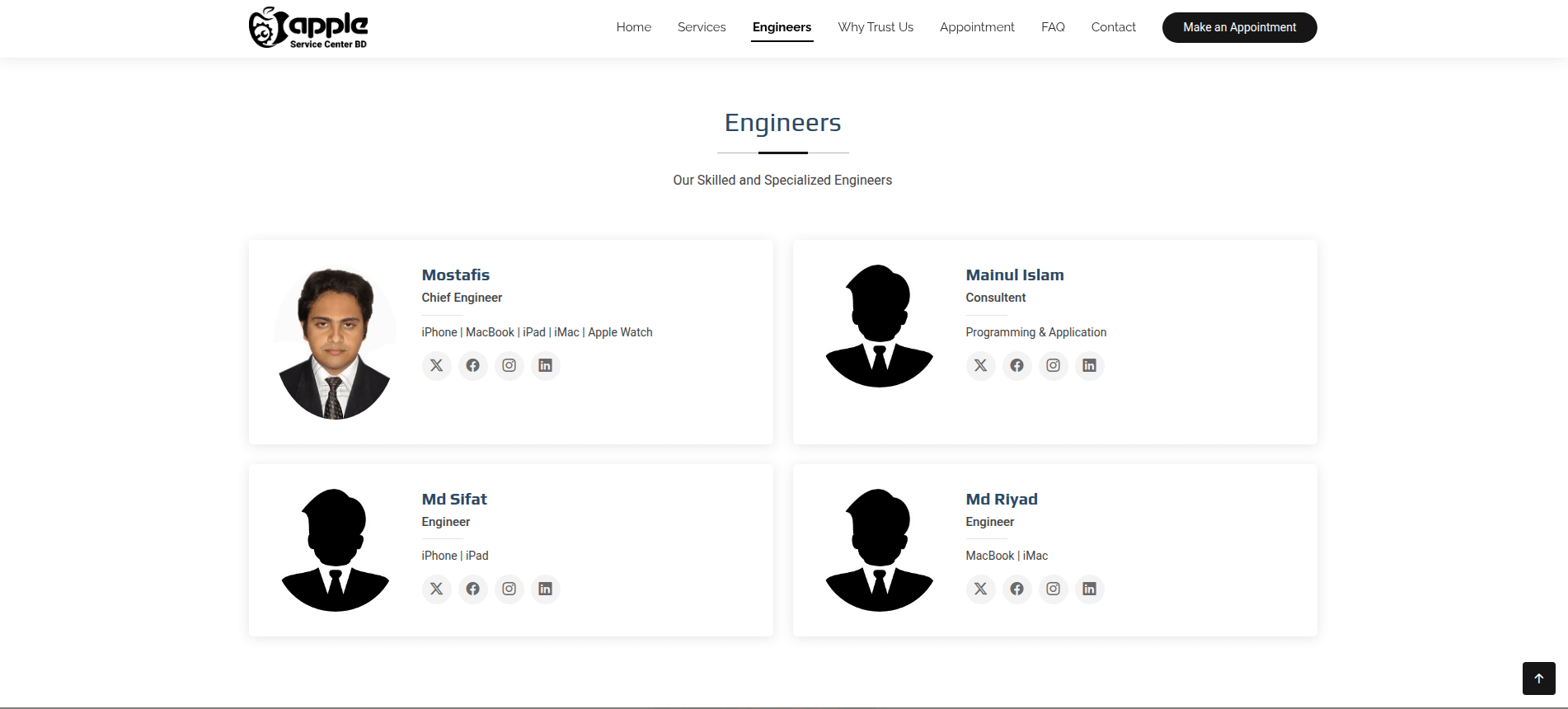
Task: Select the Why Trust Us nav link
Action: (876, 27)
